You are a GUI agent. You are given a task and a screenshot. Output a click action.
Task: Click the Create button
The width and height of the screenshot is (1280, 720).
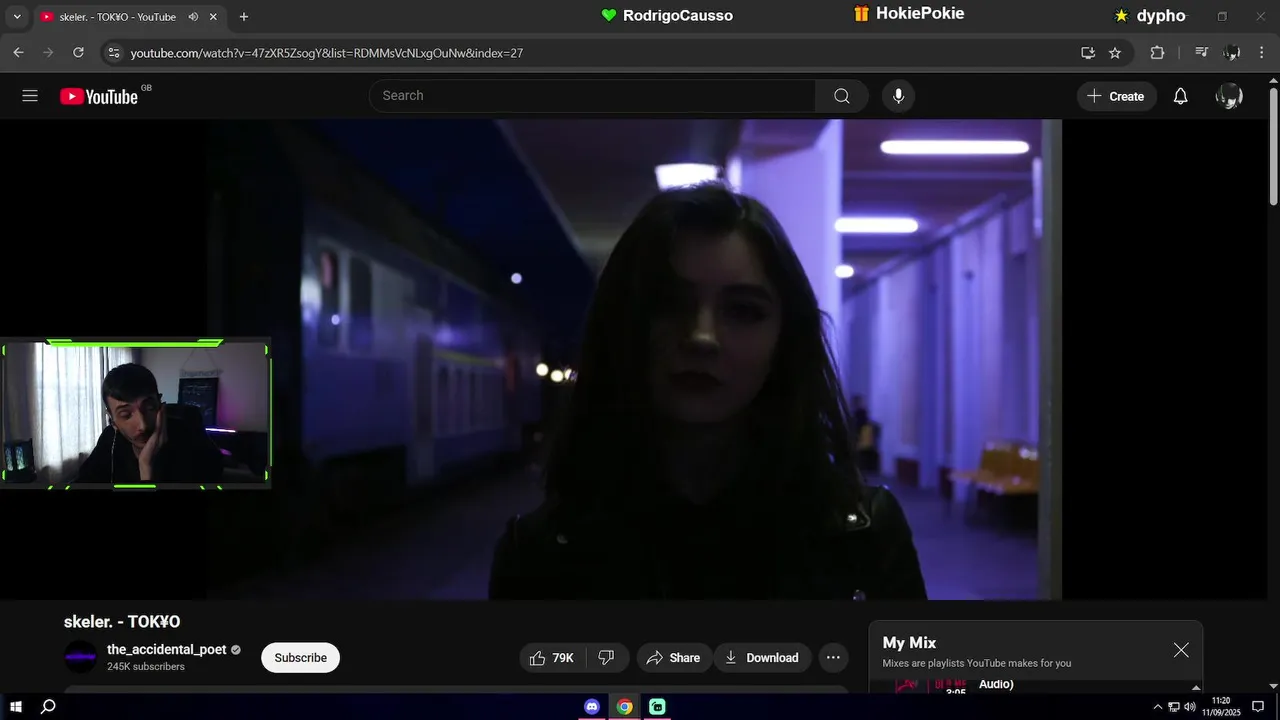(1117, 96)
